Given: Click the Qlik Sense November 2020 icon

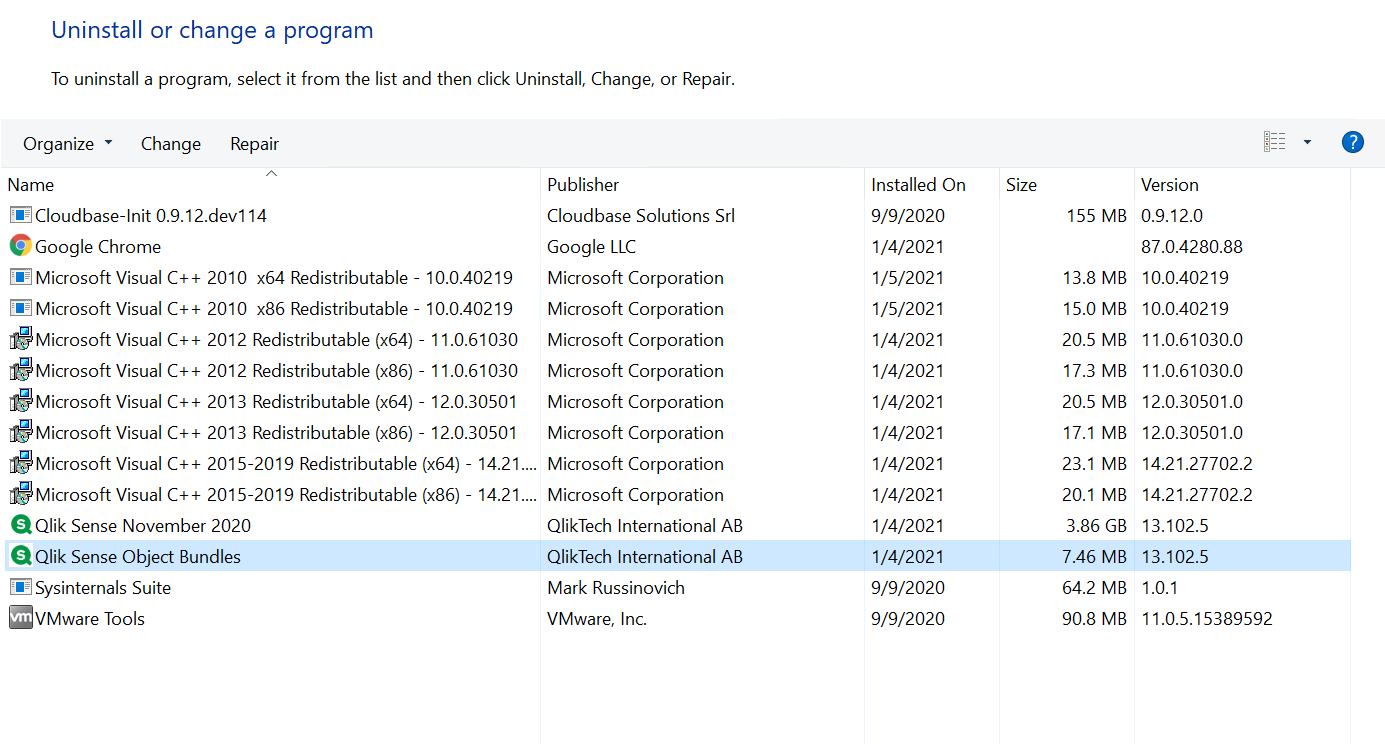Looking at the screenshot, I should click(20, 525).
